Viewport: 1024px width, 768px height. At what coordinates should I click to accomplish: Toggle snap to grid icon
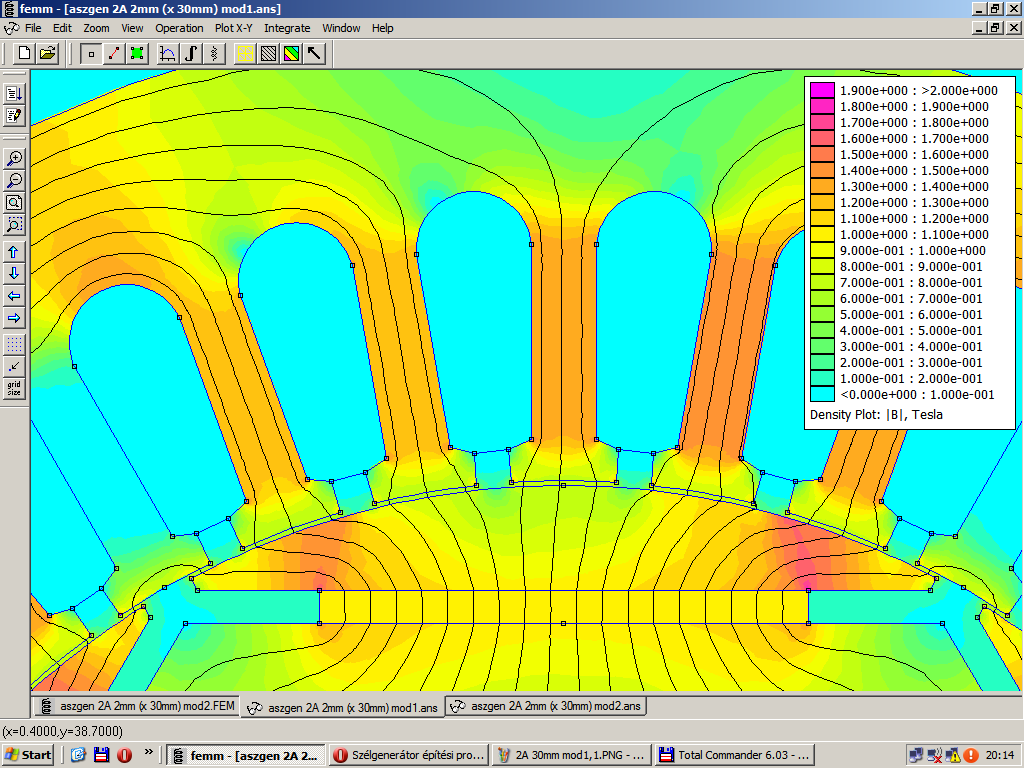(x=14, y=366)
